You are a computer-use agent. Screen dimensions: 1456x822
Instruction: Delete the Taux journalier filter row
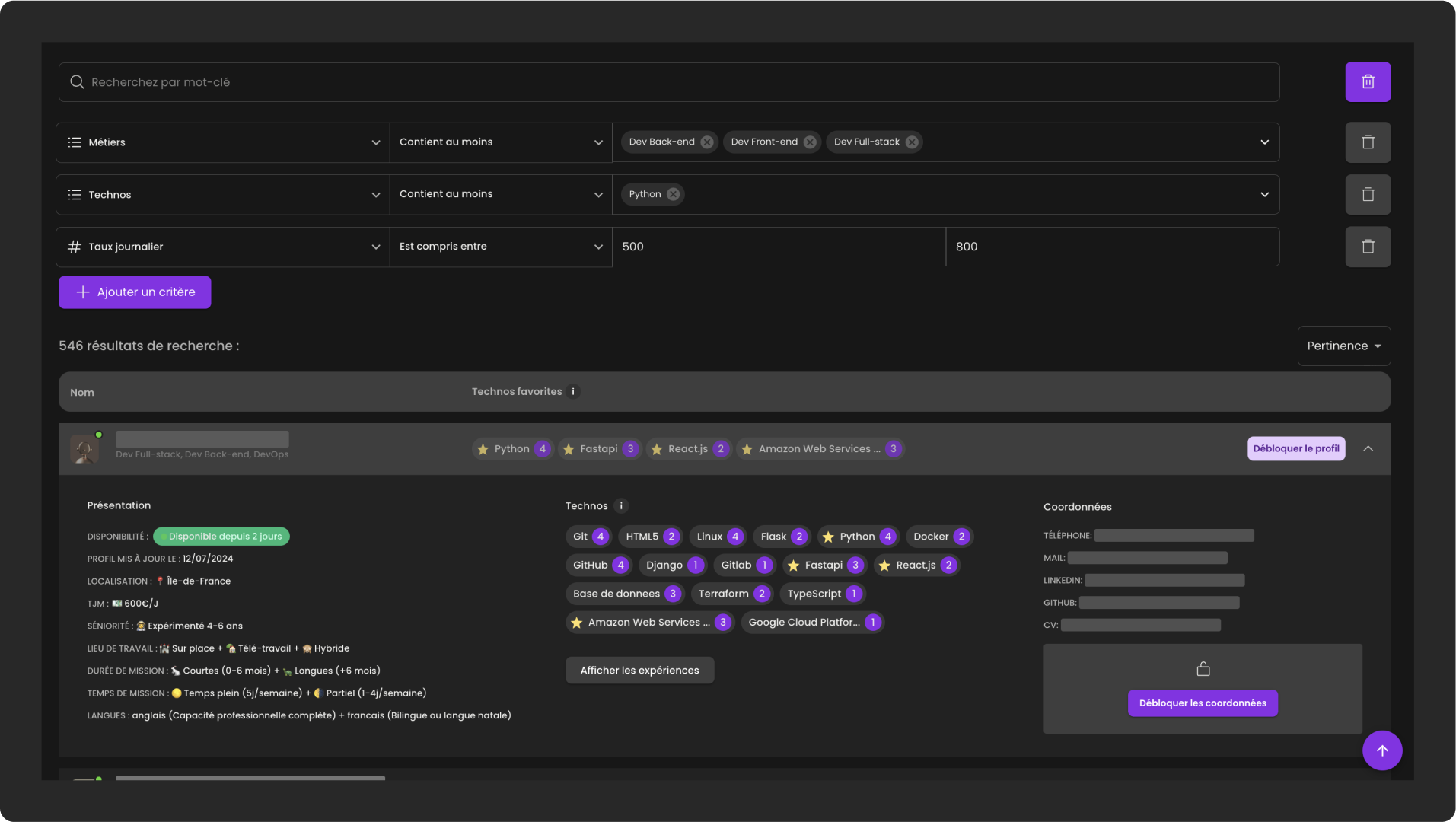[x=1368, y=247]
